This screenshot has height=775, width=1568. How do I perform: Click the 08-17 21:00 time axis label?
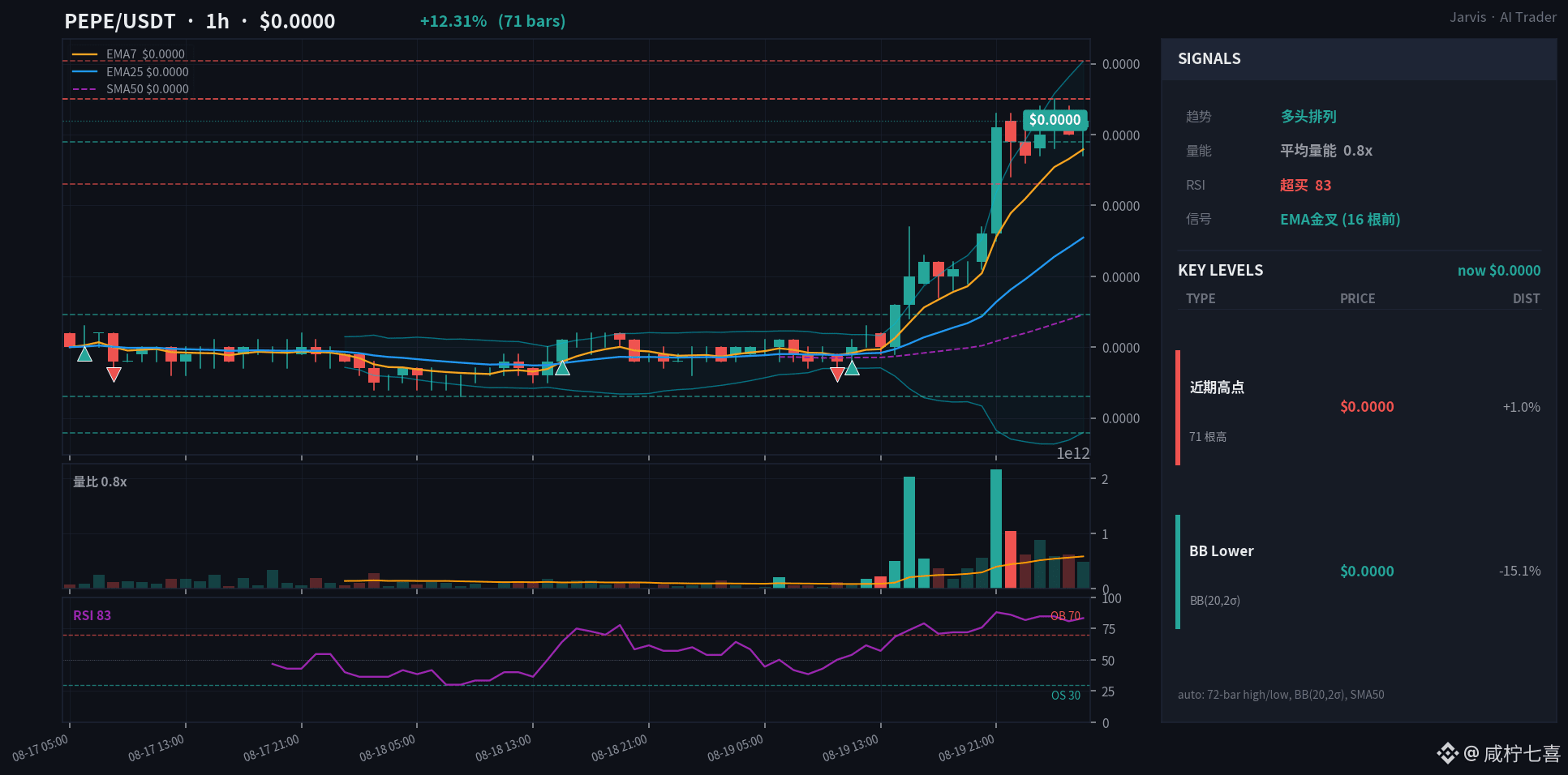tap(272, 748)
